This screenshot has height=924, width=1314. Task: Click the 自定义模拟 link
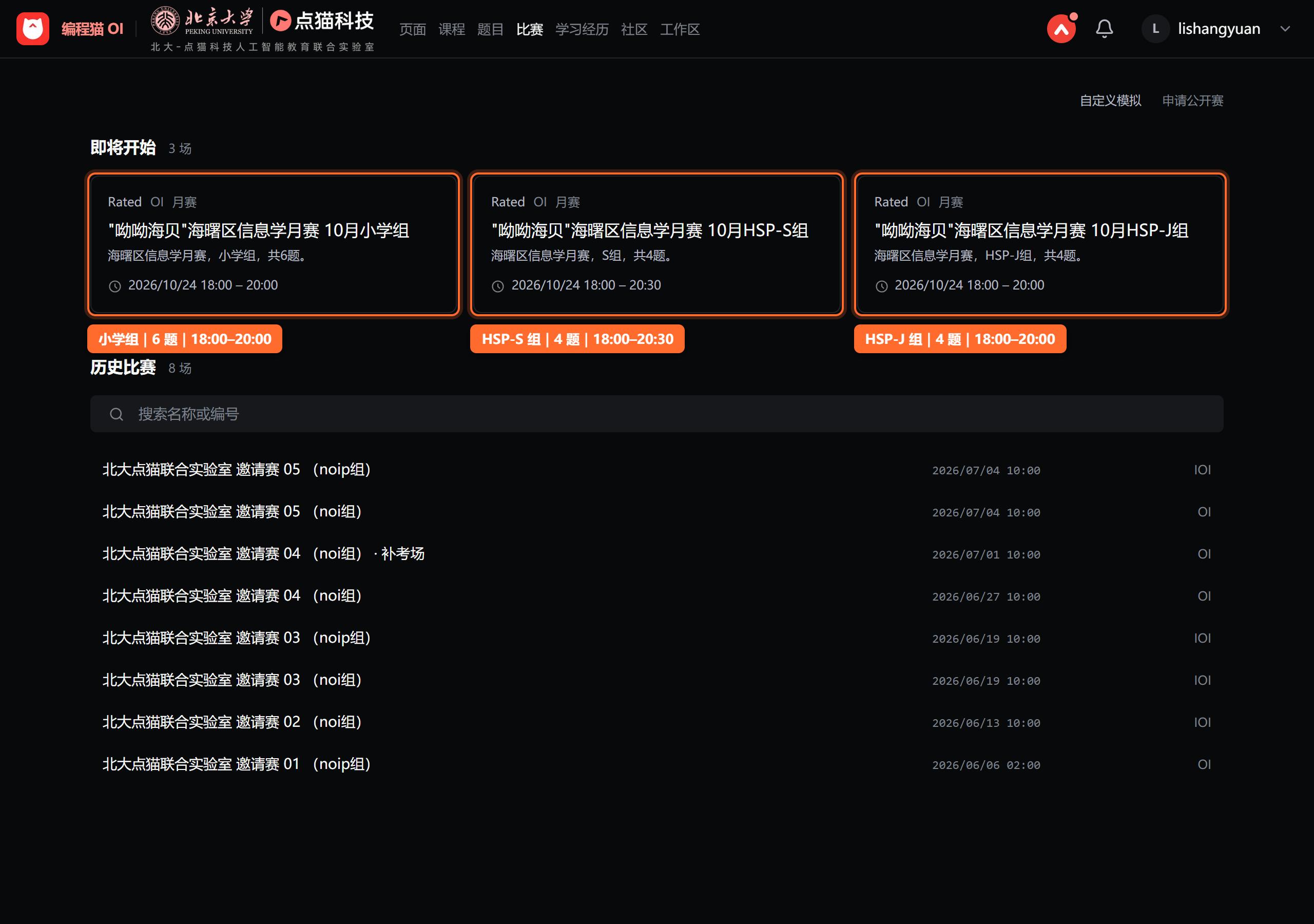tap(1110, 101)
